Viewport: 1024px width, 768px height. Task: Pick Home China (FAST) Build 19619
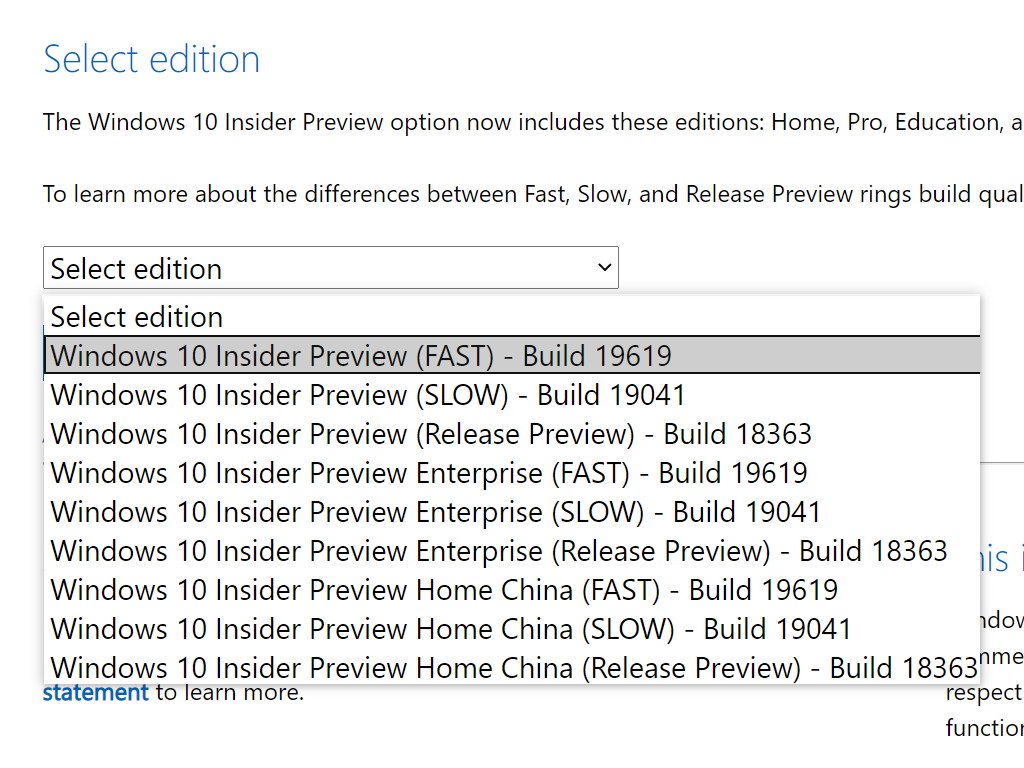point(444,589)
